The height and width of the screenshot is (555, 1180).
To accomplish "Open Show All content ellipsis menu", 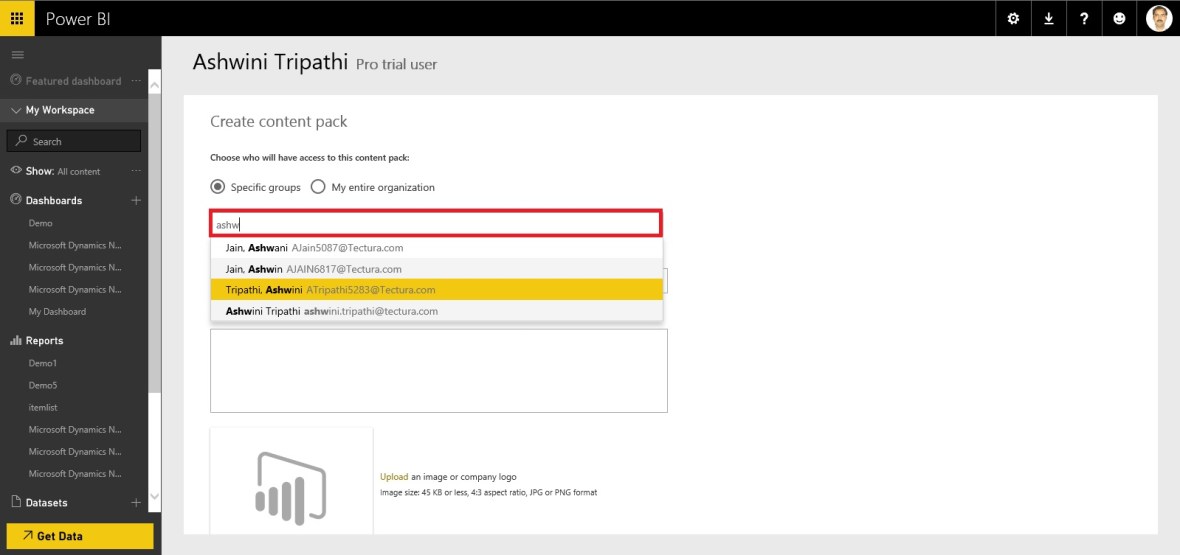I will (136, 171).
